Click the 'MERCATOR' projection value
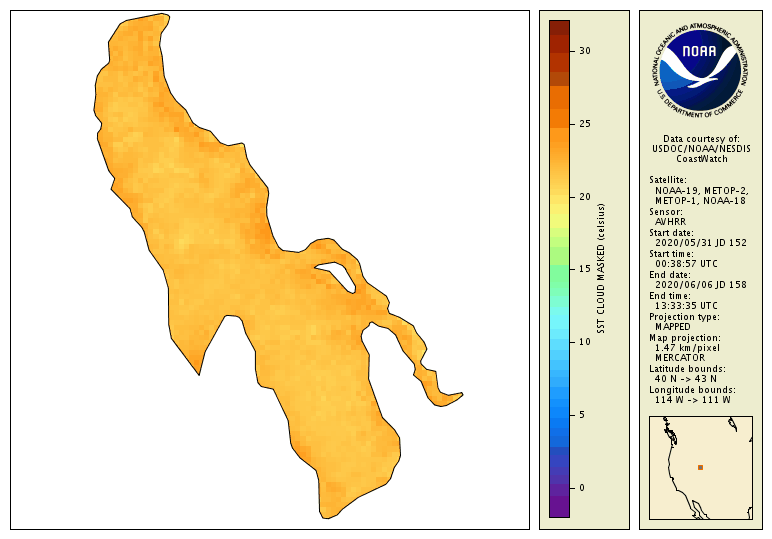Image resolution: width=772 pixels, height=539 pixels. (680, 358)
